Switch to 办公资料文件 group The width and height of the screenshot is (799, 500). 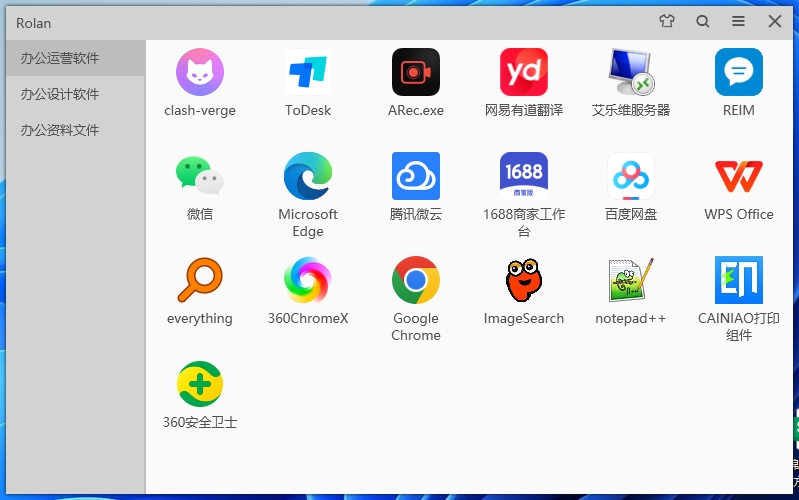[x=76, y=130]
